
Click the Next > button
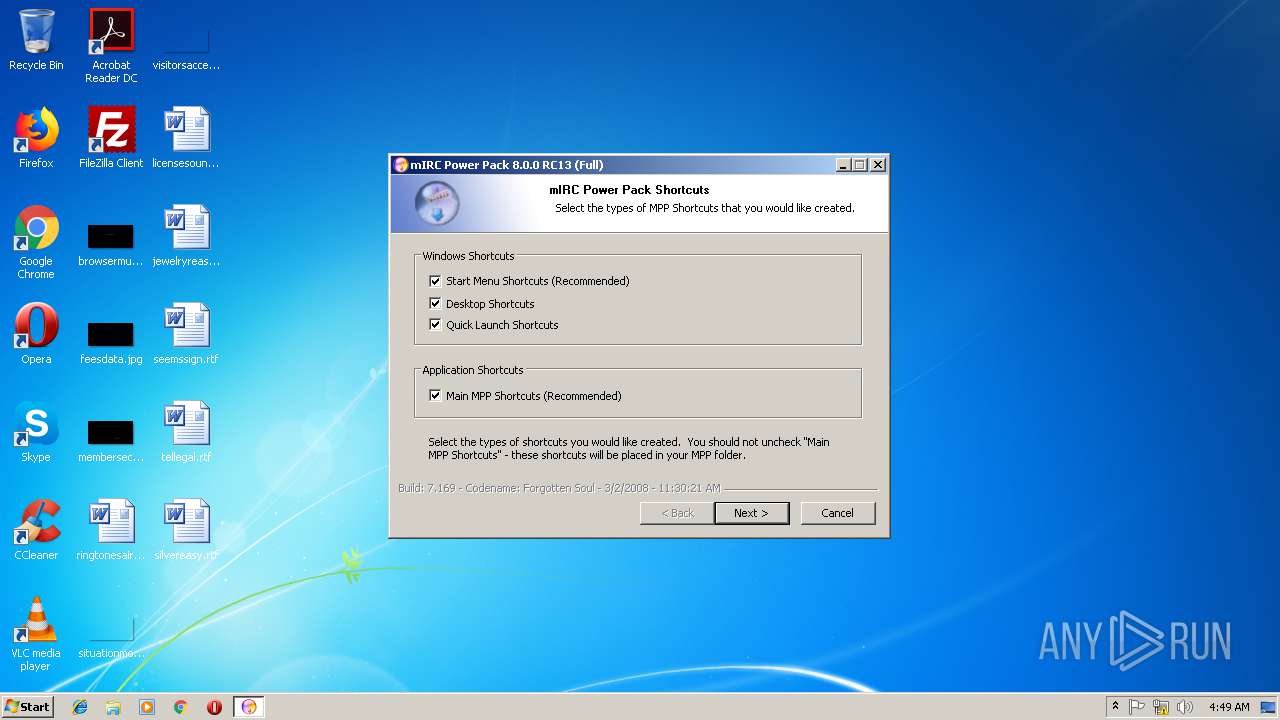[x=751, y=513]
